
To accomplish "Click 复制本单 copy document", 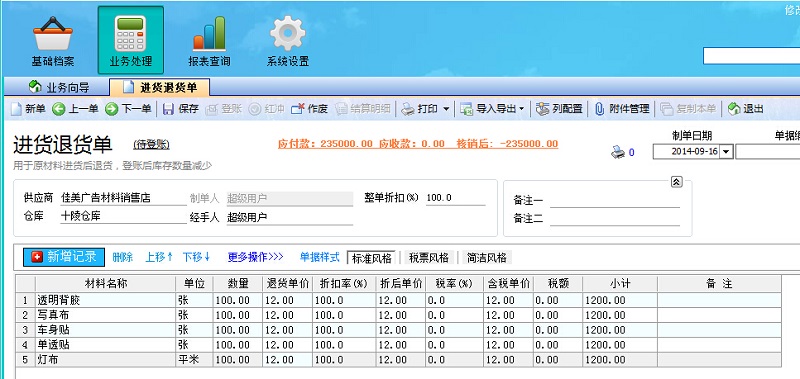I will click(x=689, y=109).
